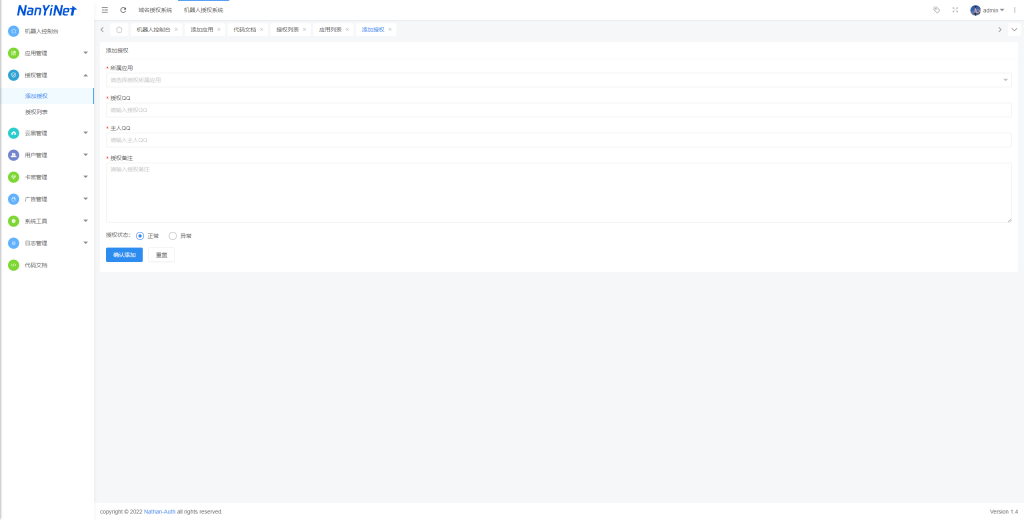Open the tab options chevron dropdown

coord(1014,30)
